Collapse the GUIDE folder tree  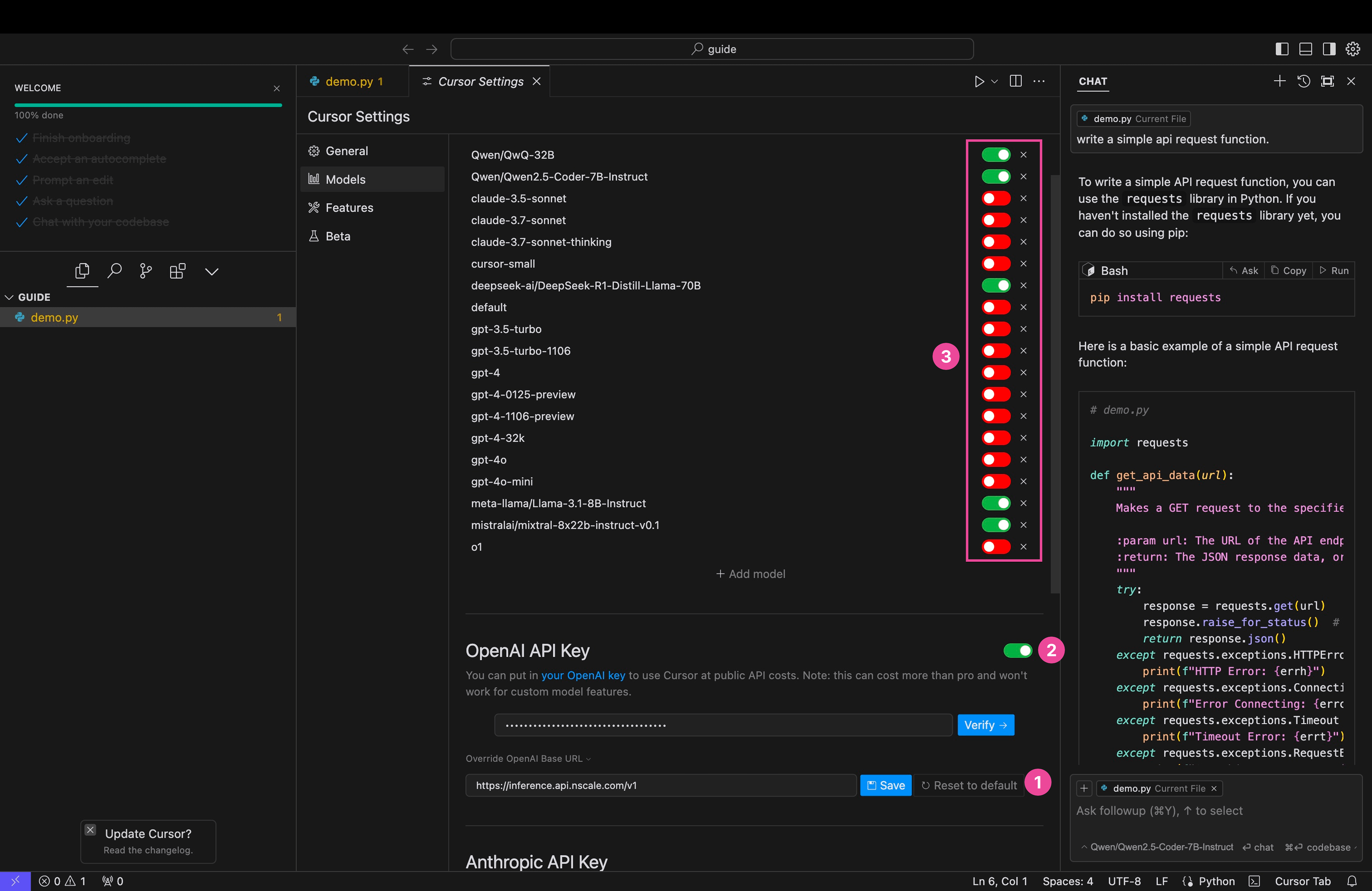(x=9, y=297)
